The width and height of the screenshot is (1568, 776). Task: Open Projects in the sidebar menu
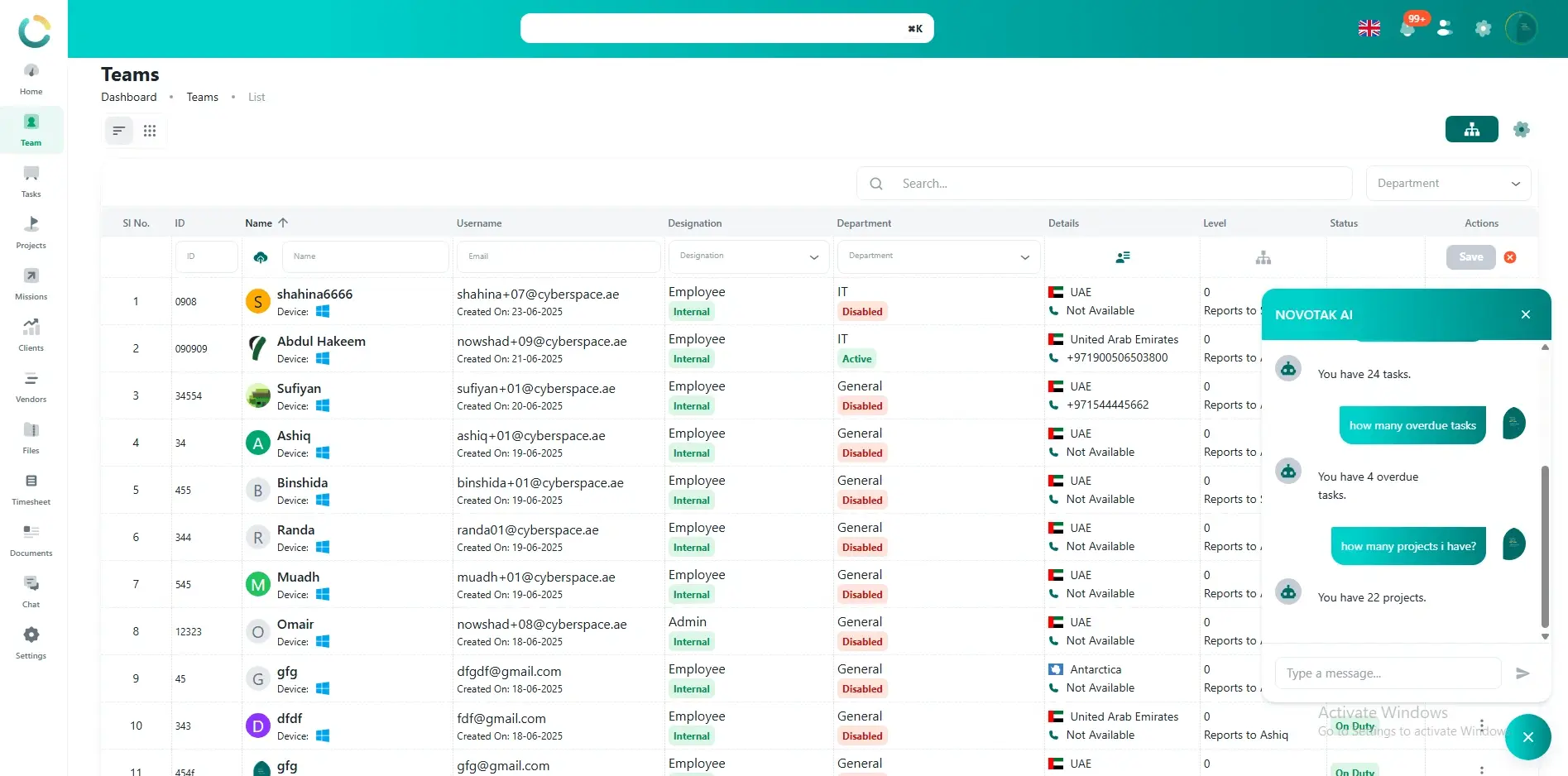point(31,232)
